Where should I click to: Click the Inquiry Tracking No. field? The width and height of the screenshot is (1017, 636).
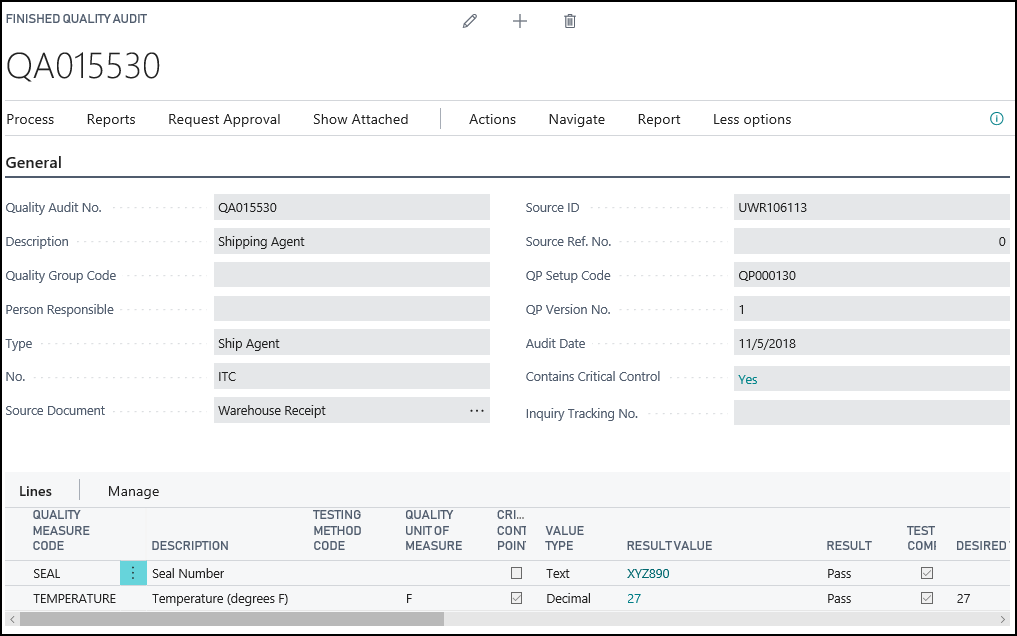pos(870,413)
